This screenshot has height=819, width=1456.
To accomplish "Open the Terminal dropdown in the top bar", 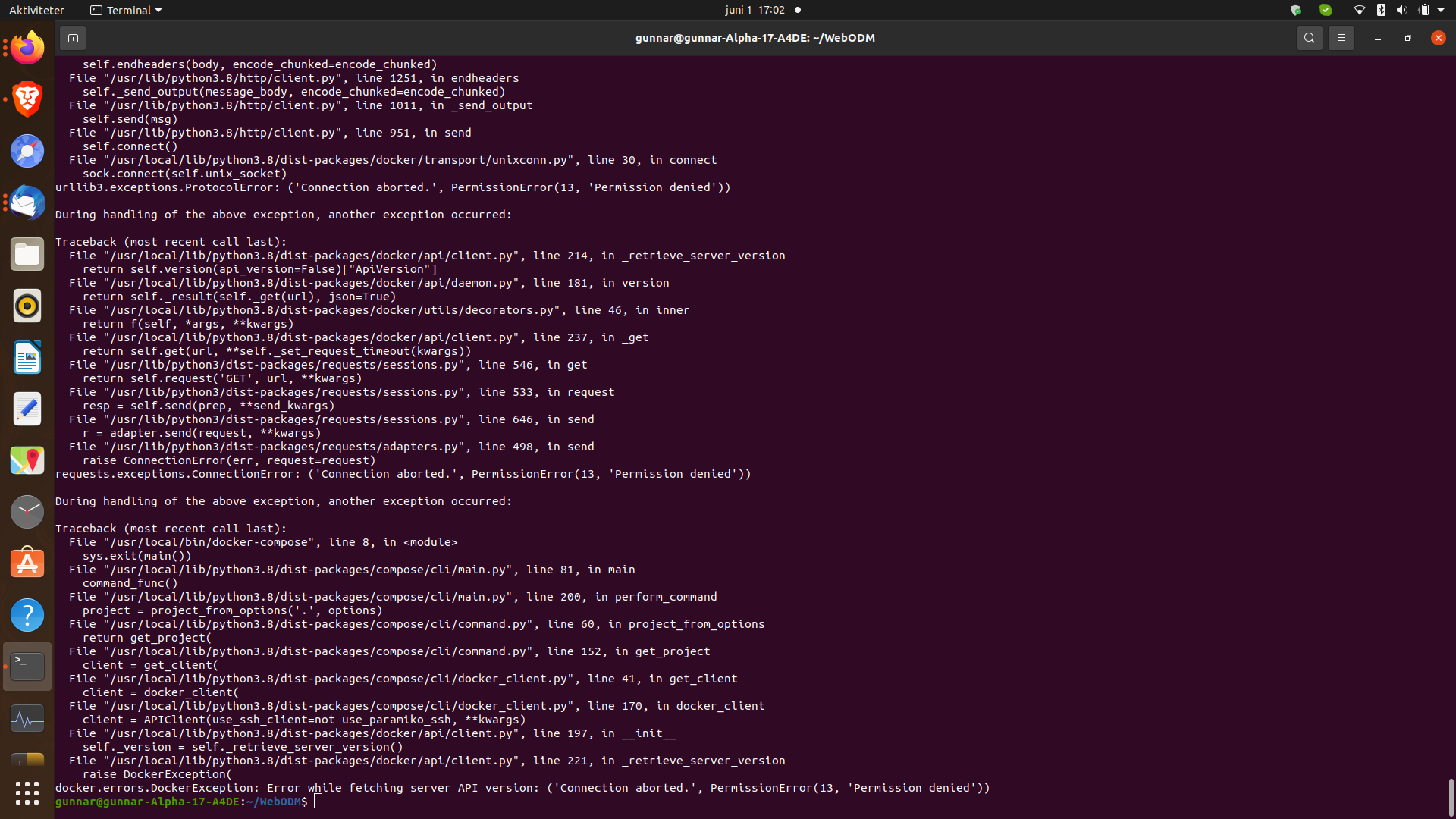I will point(125,10).
